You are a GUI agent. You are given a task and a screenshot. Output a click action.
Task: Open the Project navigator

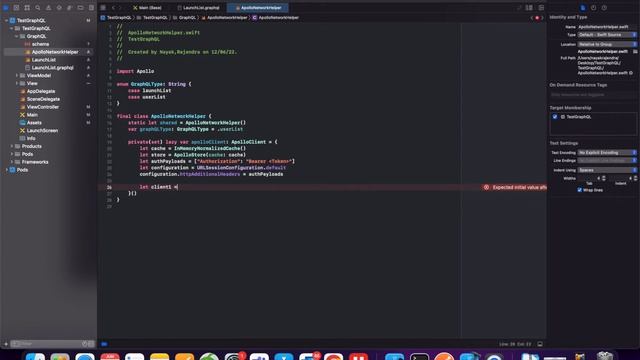click(x=6, y=8)
